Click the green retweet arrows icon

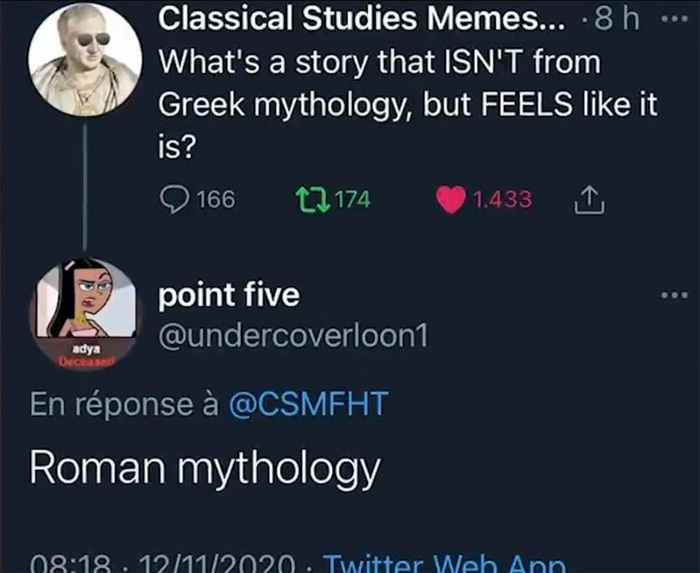(313, 199)
